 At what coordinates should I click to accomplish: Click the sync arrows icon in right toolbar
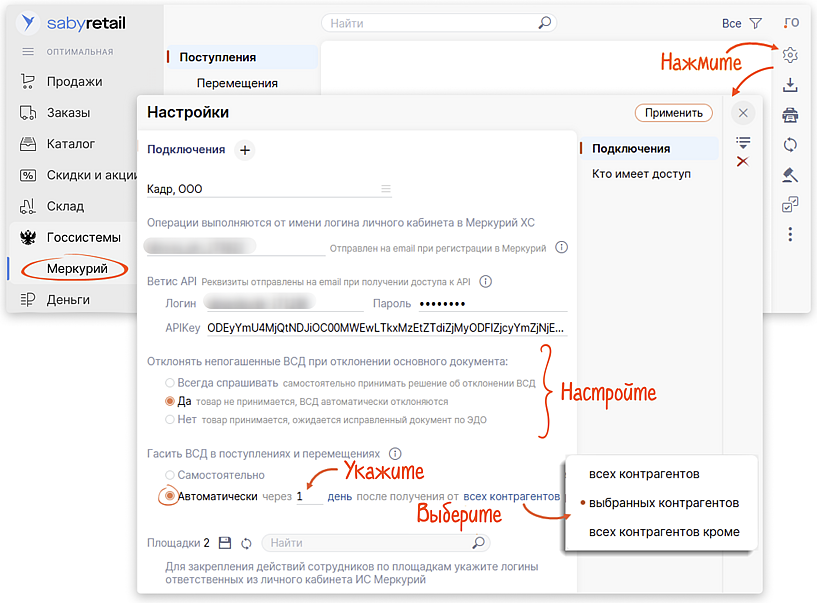tap(790, 144)
